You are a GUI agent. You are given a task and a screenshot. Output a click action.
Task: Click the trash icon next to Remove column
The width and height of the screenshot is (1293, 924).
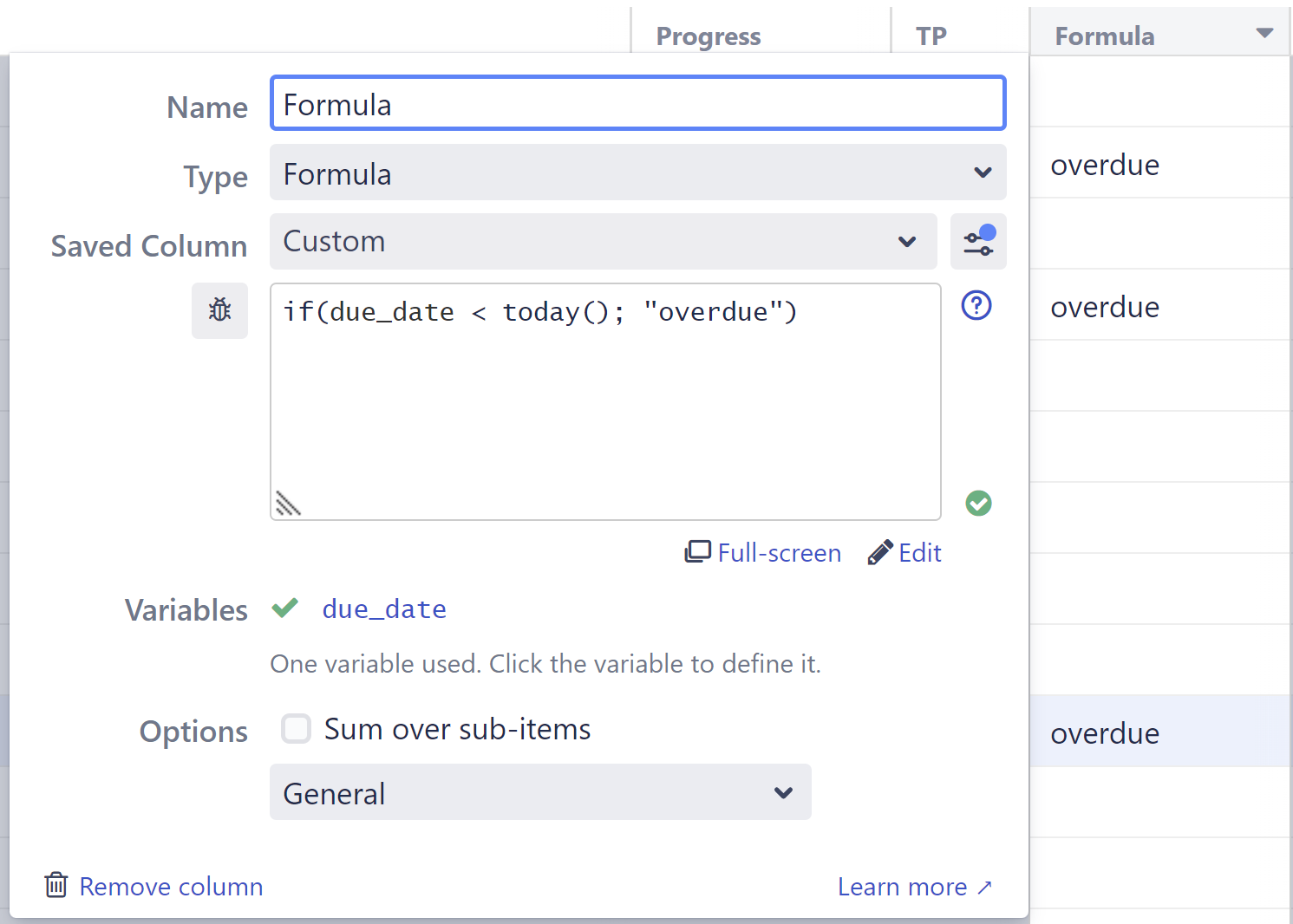coord(56,885)
